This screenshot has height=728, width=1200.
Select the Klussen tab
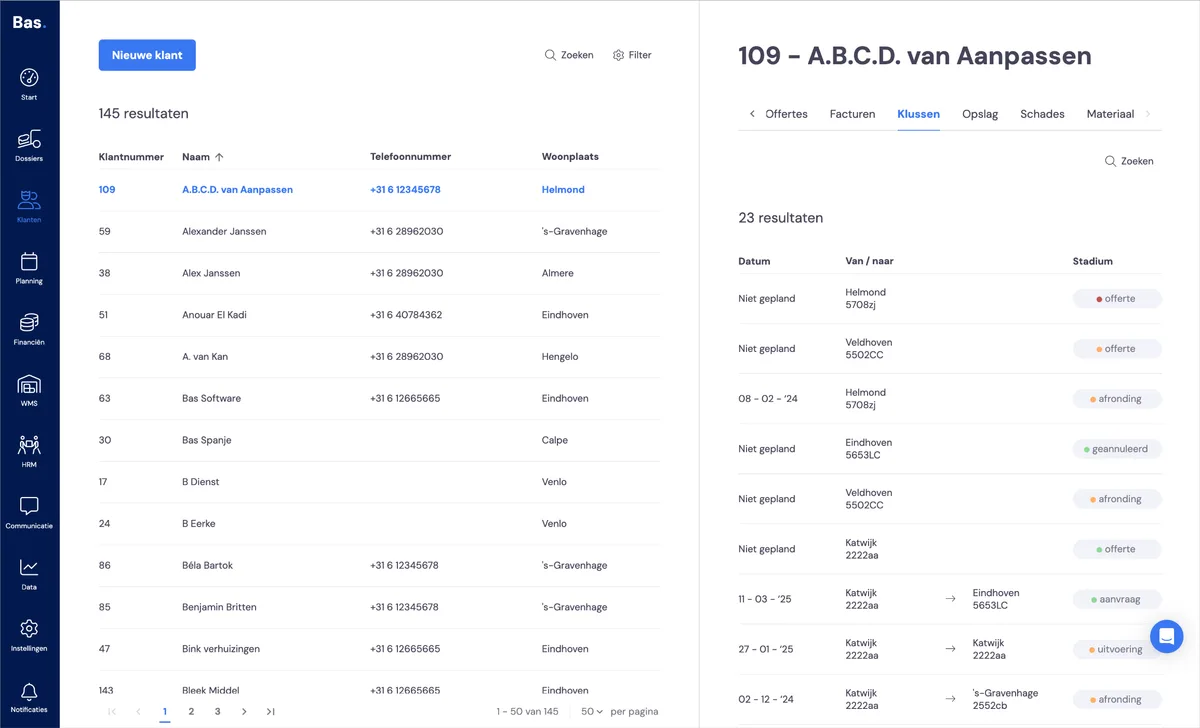click(918, 114)
